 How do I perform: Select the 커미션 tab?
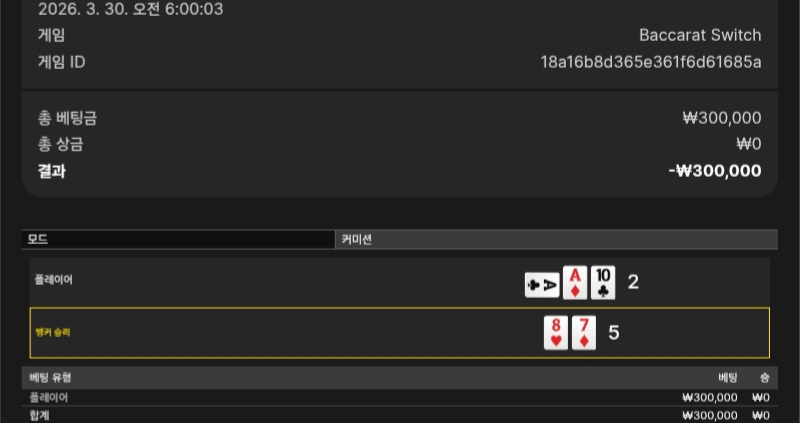(x=557, y=239)
